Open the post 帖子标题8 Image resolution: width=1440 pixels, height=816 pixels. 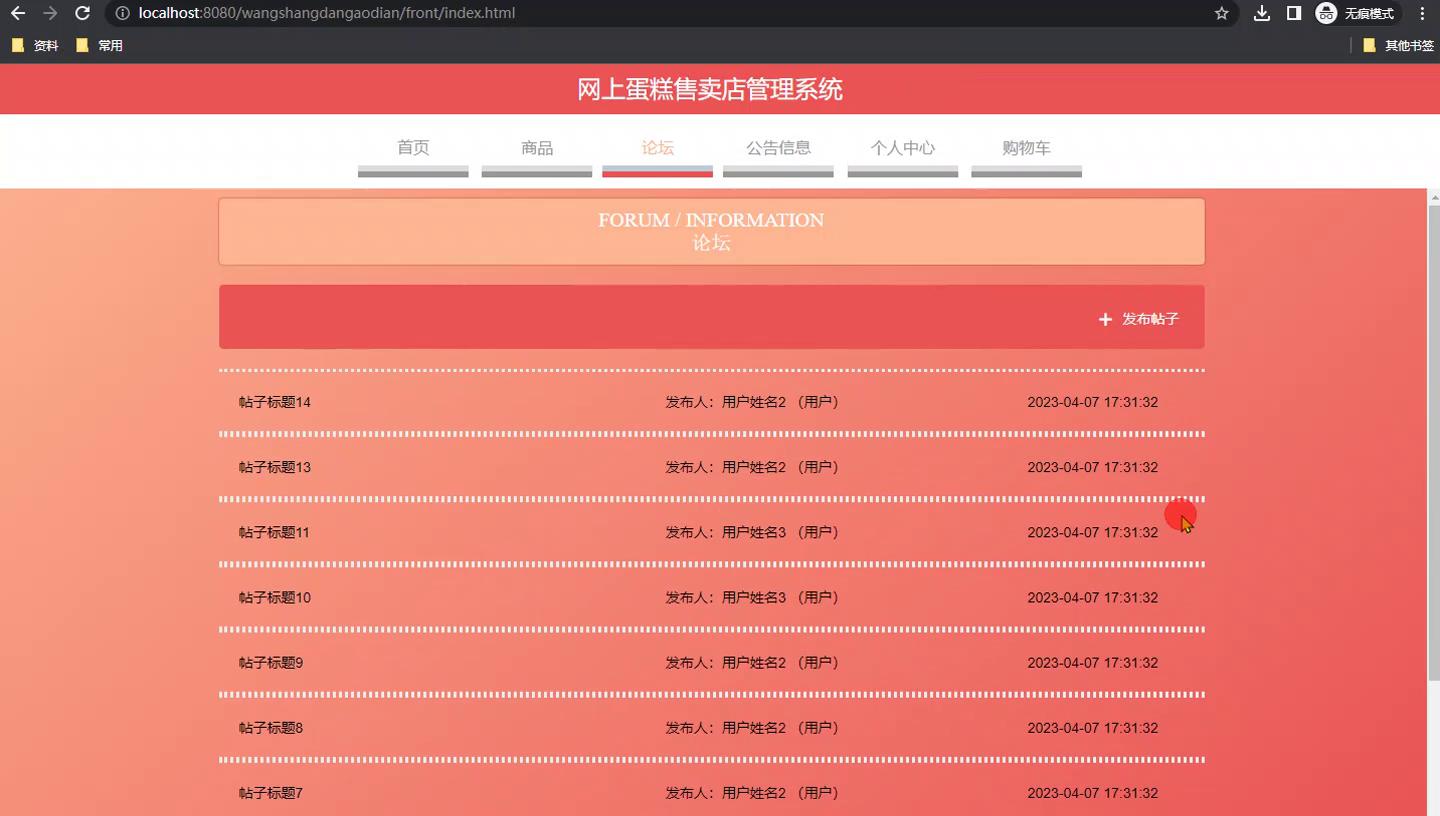pyautogui.click(x=271, y=728)
